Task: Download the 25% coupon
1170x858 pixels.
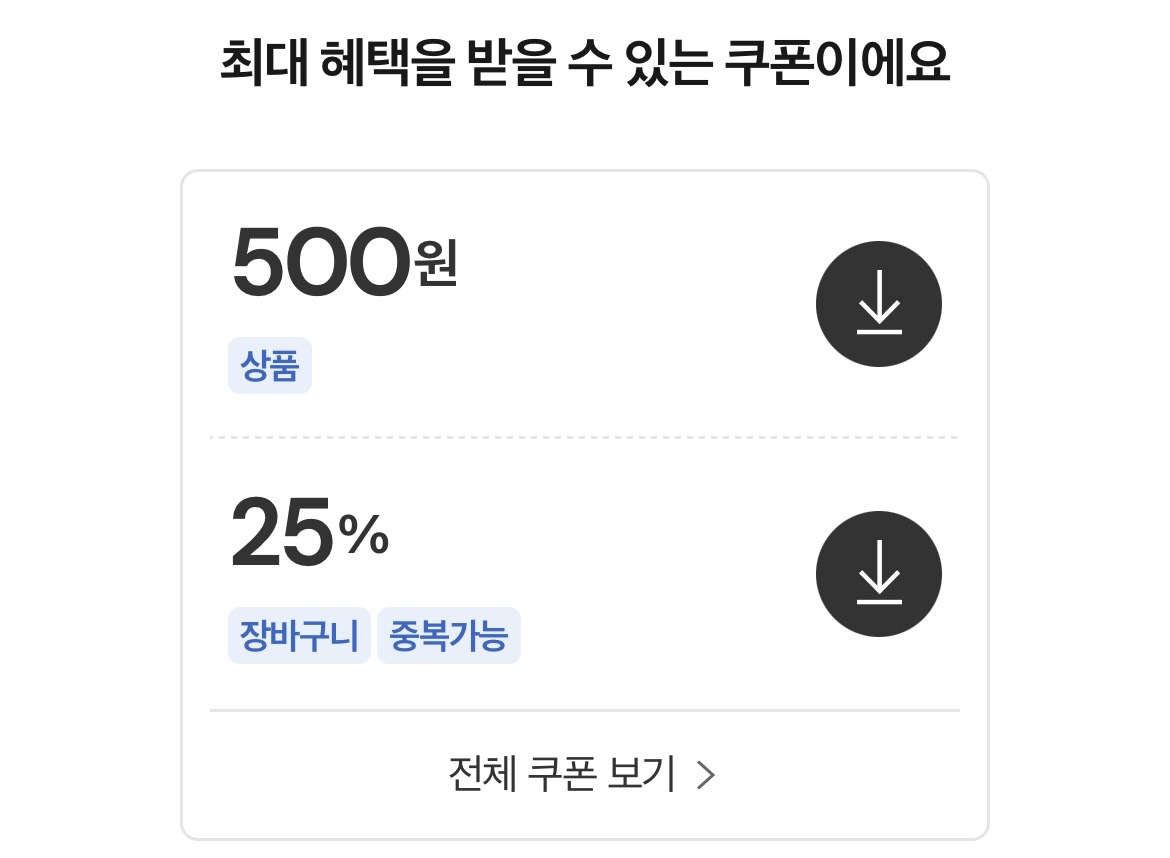Action: point(878,574)
